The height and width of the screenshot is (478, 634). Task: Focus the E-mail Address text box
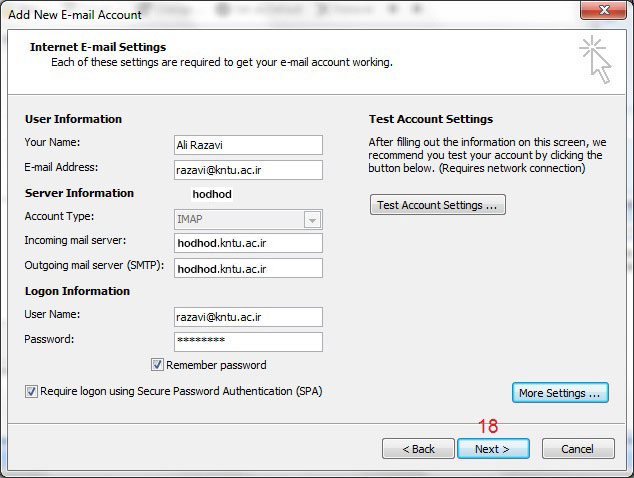247,170
